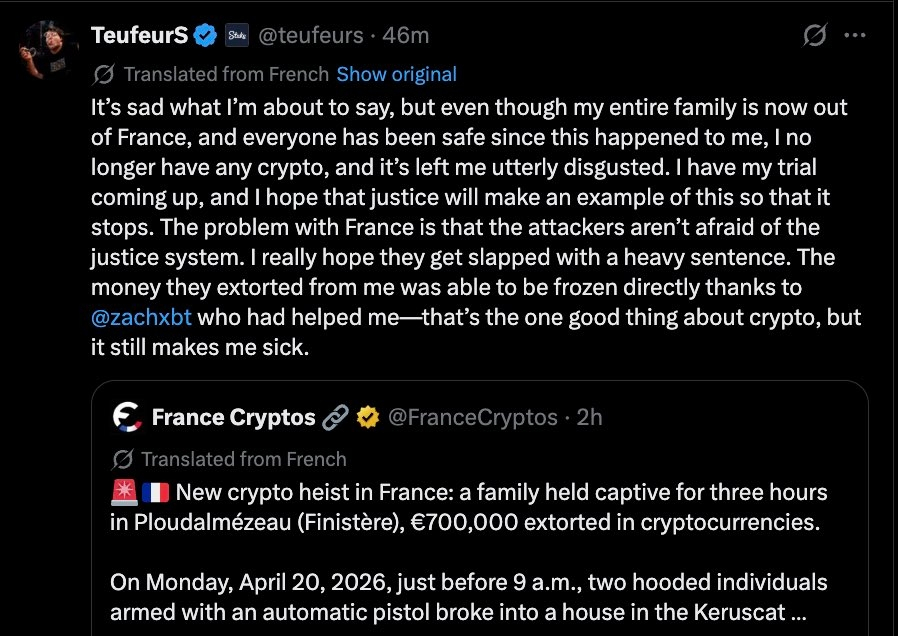Viewport: 898px width, 636px height.
Task: Show original French text of the post
Action: click(x=396, y=74)
